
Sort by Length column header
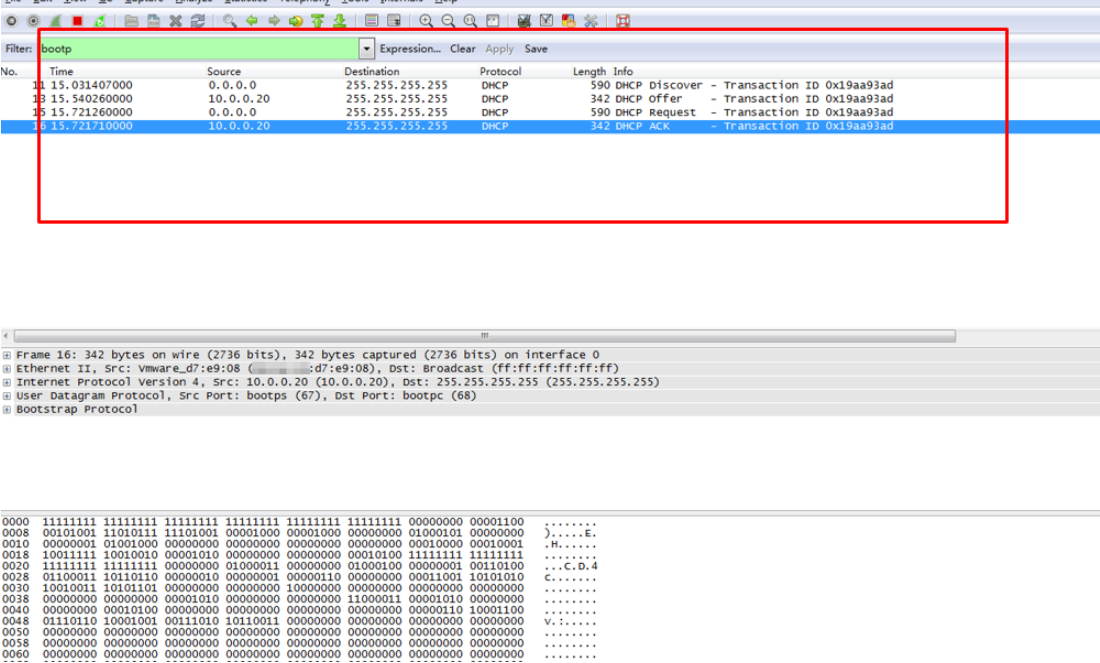[x=589, y=72]
